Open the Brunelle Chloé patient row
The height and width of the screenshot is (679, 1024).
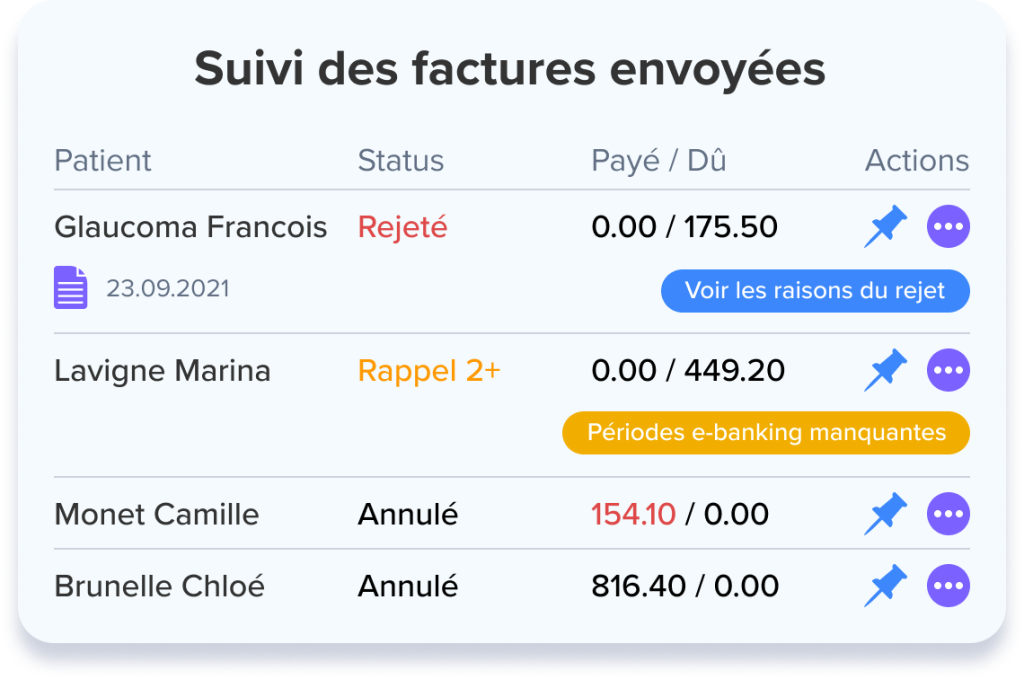159,586
